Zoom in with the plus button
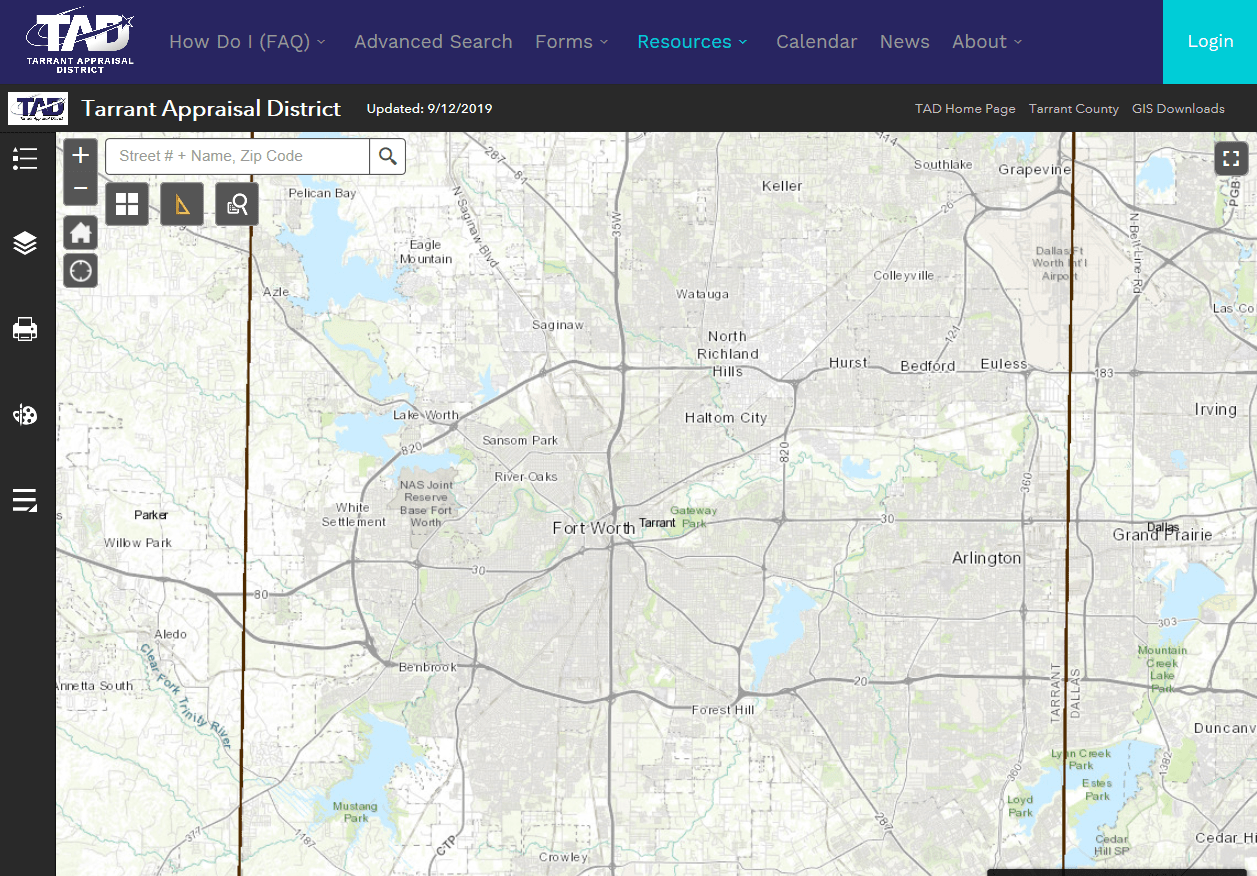Screen dimensions: 1257x876 (80, 154)
